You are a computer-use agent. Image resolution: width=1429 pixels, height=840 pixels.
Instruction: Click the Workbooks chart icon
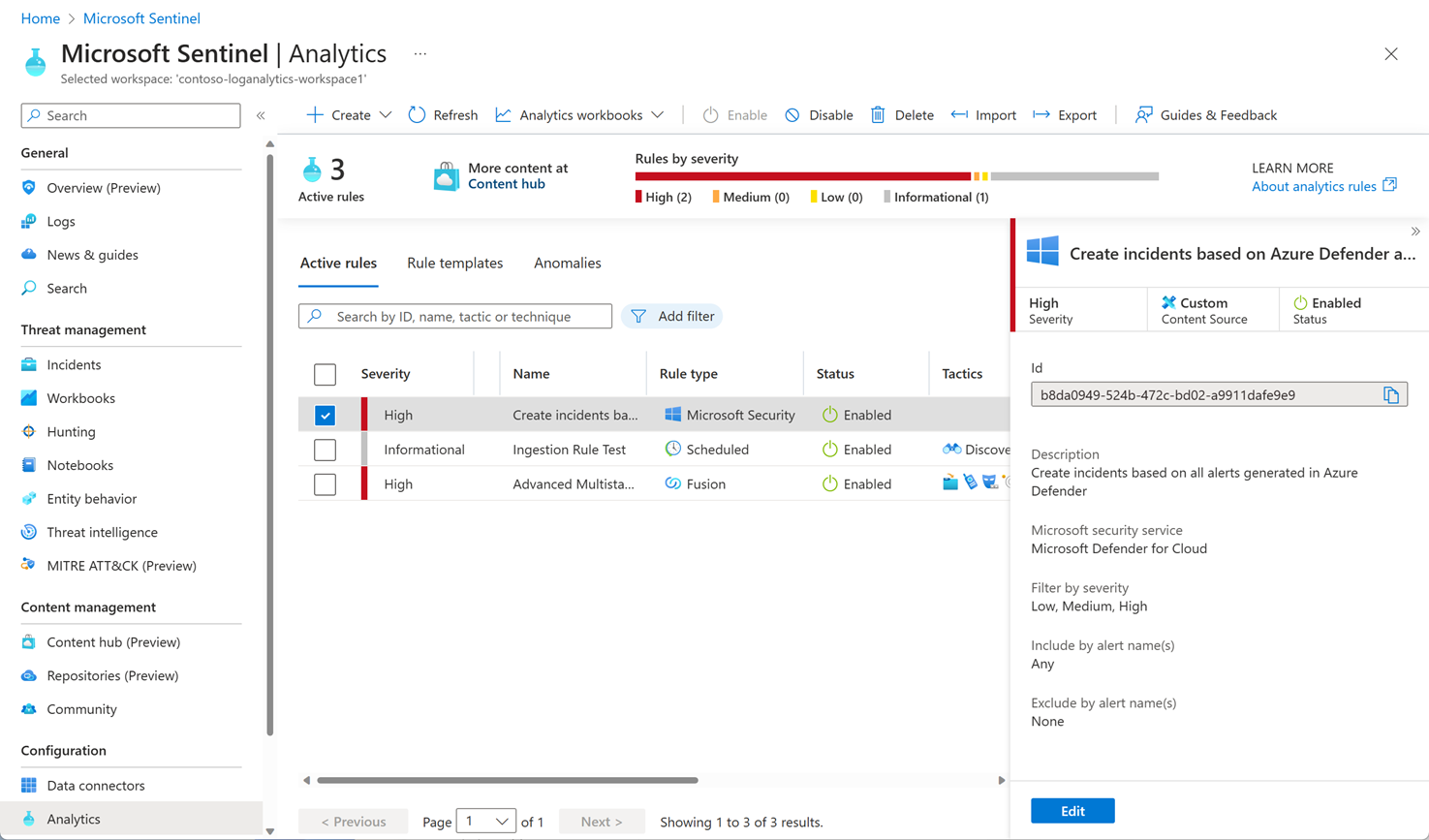pyautogui.click(x=29, y=398)
